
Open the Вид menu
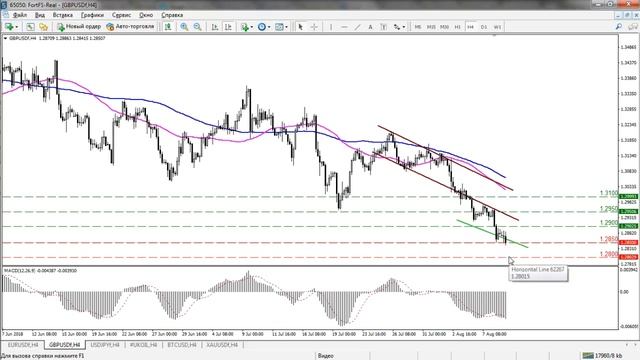coord(40,15)
